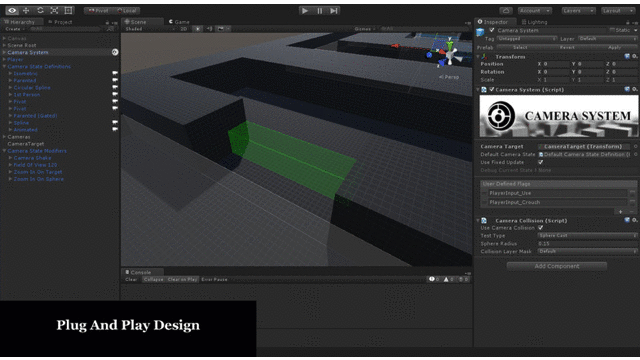Image resolution: width=640 pixels, height=360 pixels.
Task: Open the Test Type dropdown
Action: pyautogui.click(x=587, y=236)
